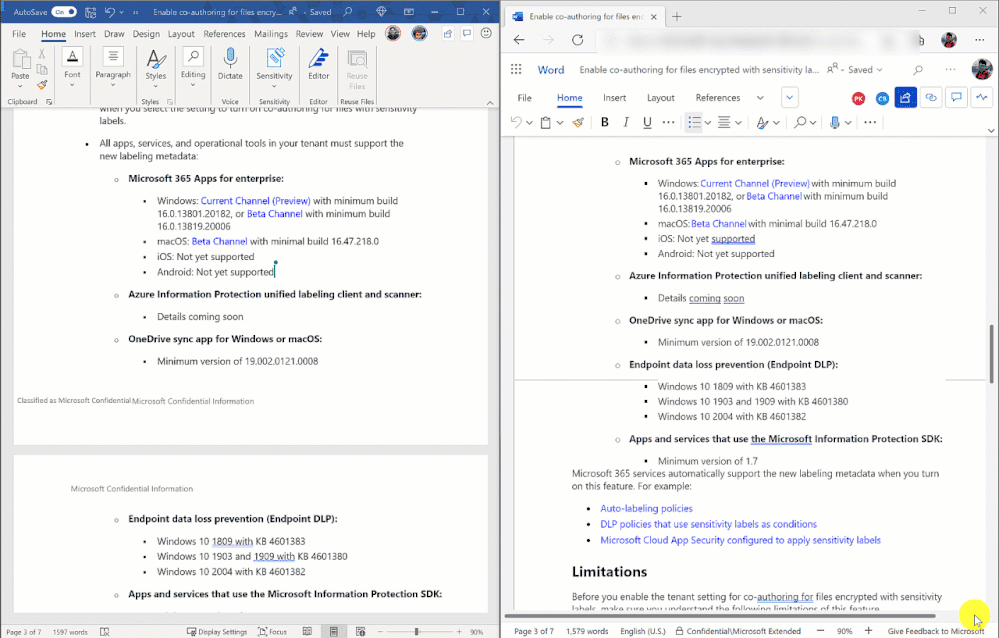
Task: Click the catch up activity icon in Word web
Action: [982, 98]
